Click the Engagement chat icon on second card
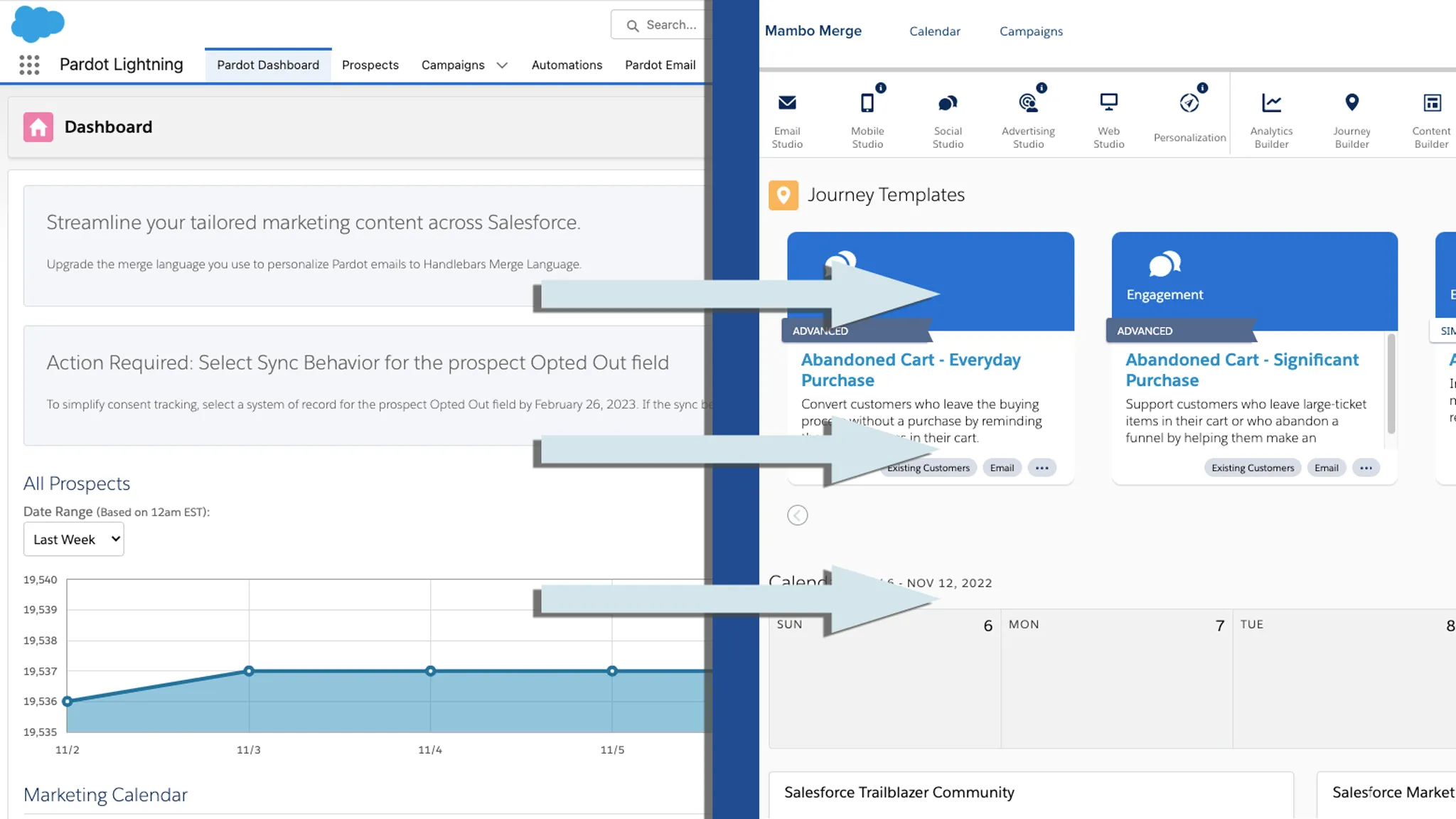The image size is (1456, 819). click(x=1165, y=264)
